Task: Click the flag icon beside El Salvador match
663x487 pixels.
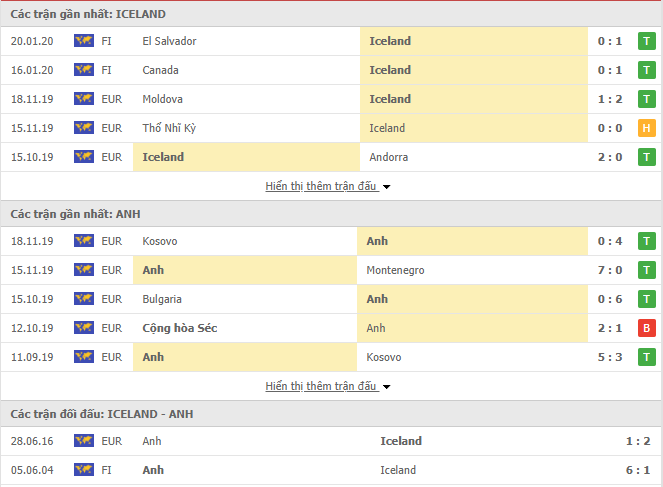Action: point(83,41)
